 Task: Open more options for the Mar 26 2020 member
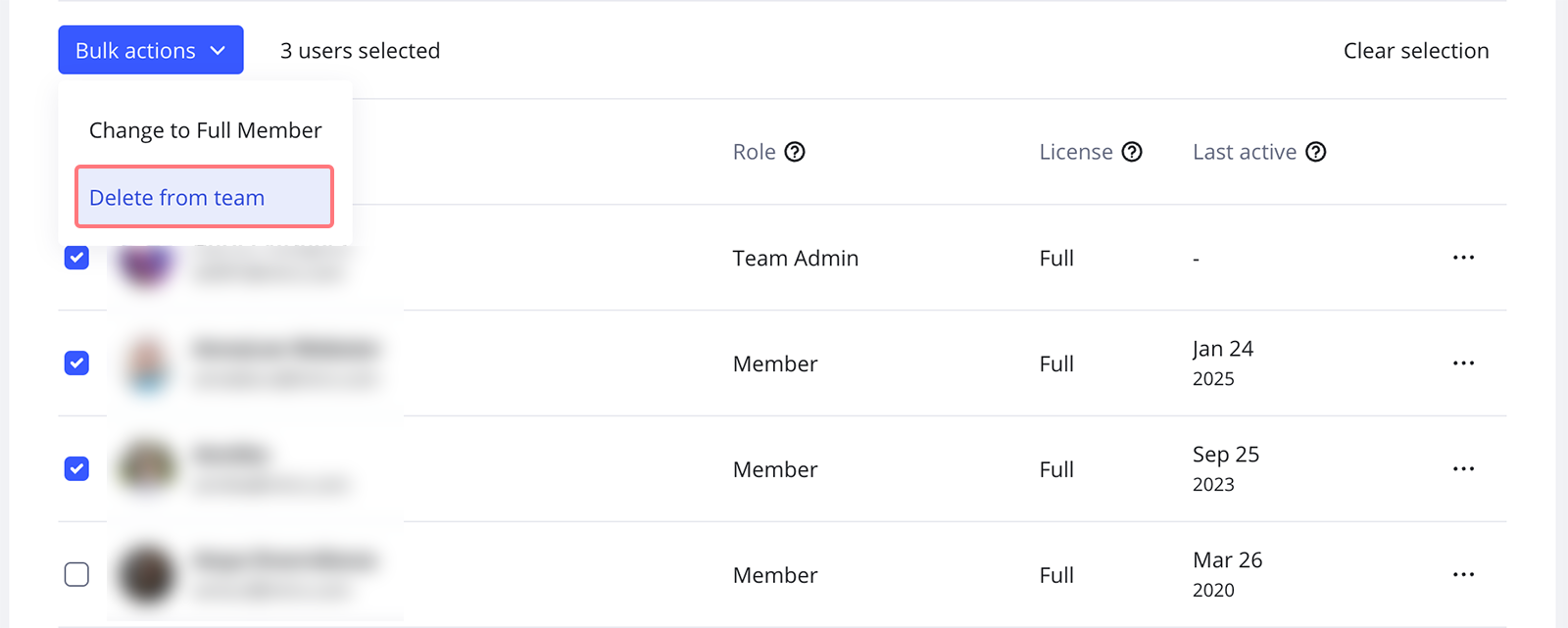point(1463,575)
